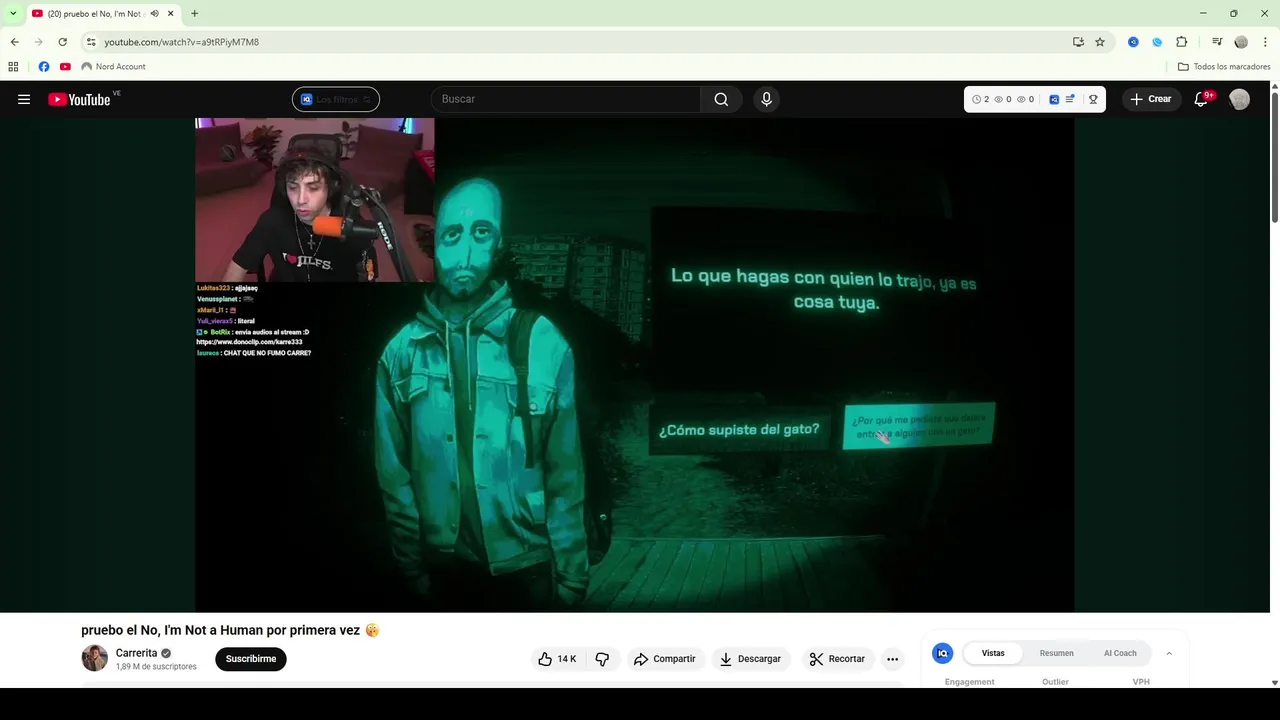Switch to the Vistas tab
The width and height of the screenshot is (1280, 720).
point(993,653)
